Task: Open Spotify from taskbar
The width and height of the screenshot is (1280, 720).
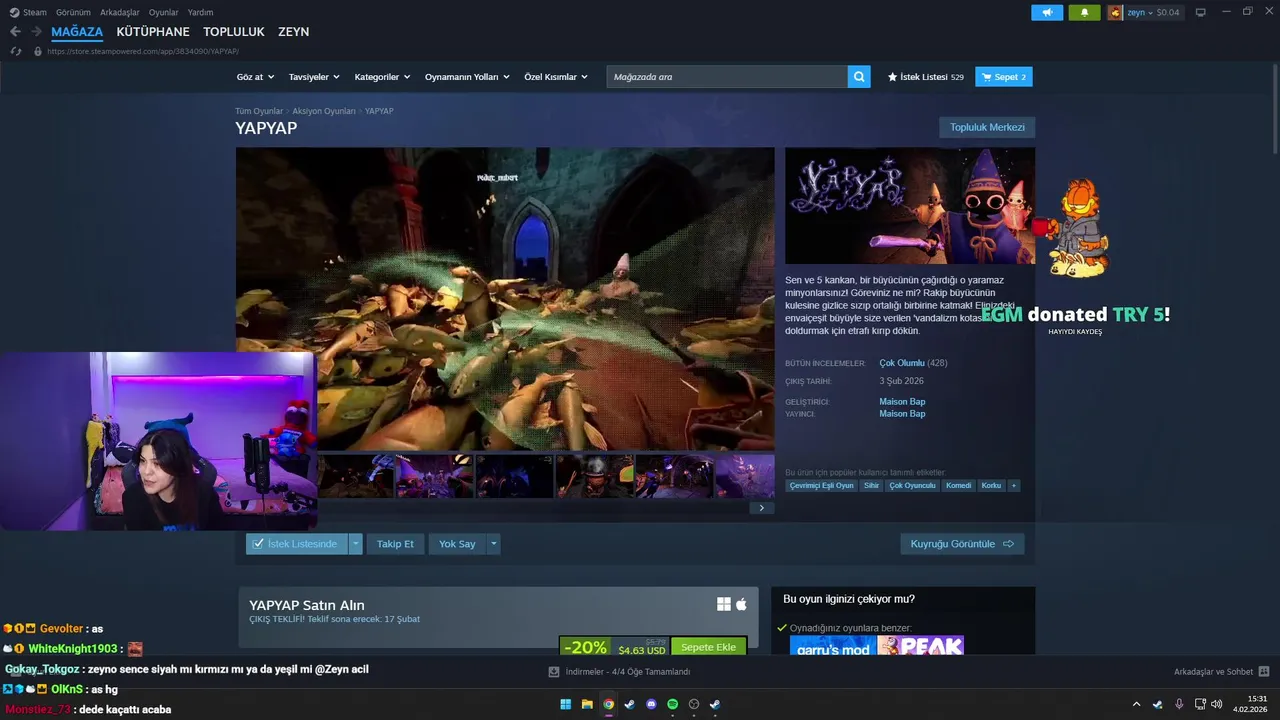Action: (x=673, y=704)
